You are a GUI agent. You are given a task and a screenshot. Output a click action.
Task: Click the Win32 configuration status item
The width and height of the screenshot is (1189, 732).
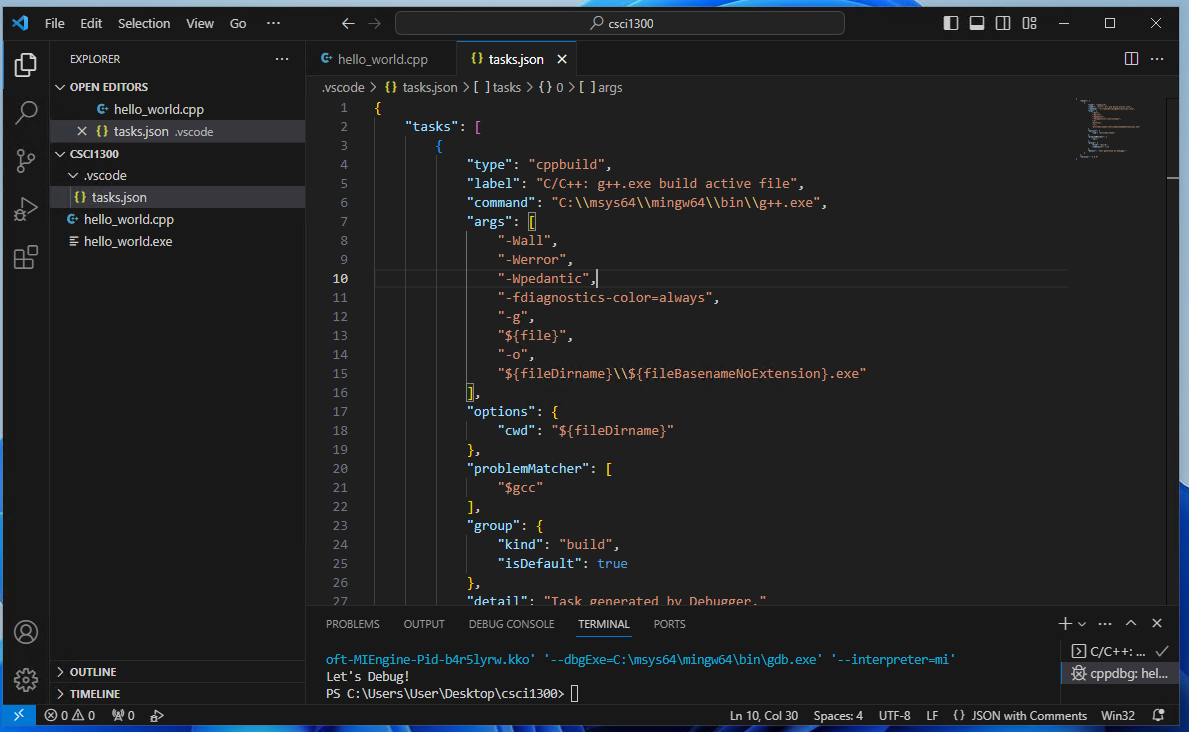pyautogui.click(x=1118, y=715)
